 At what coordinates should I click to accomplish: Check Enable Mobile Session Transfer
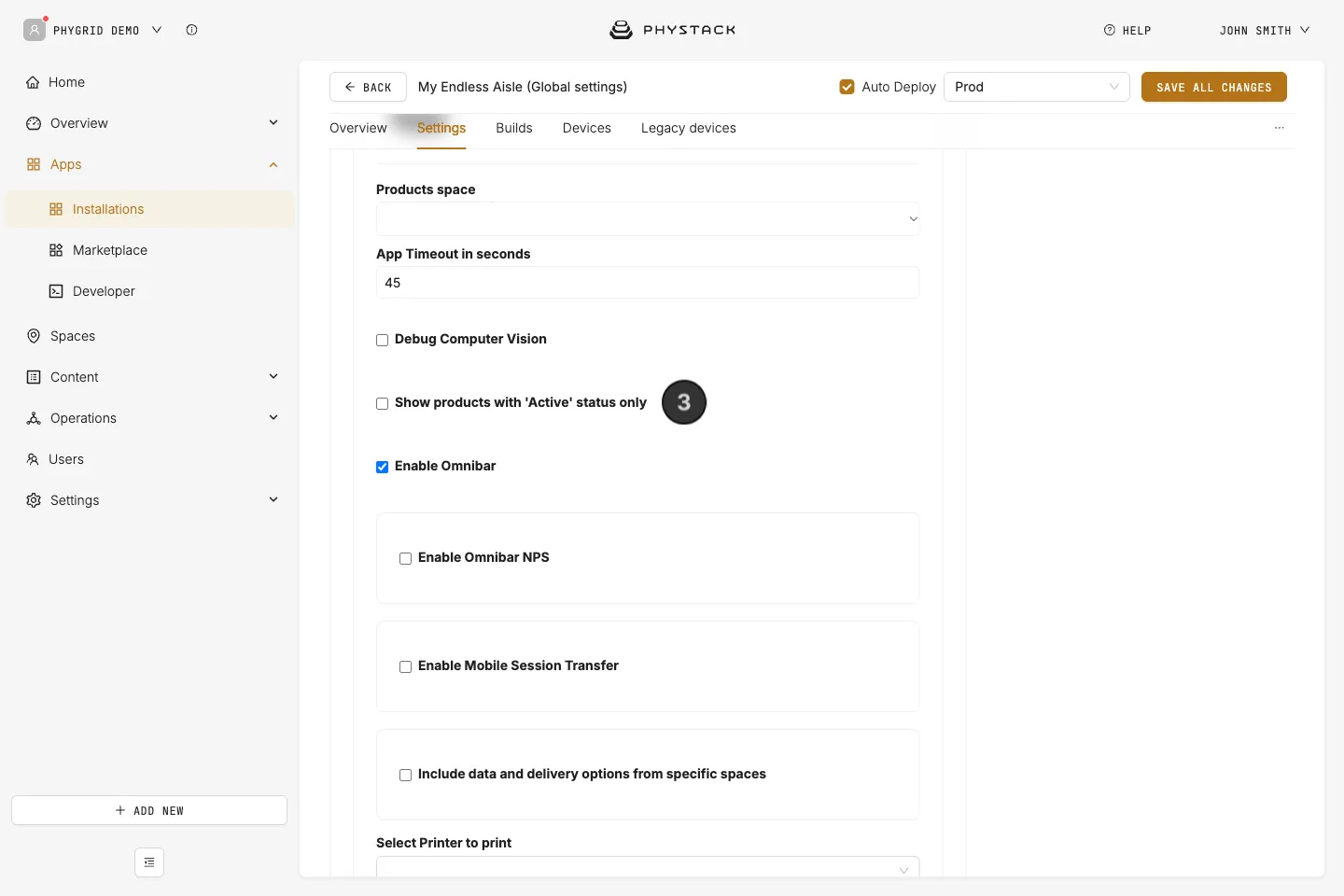pos(406,666)
